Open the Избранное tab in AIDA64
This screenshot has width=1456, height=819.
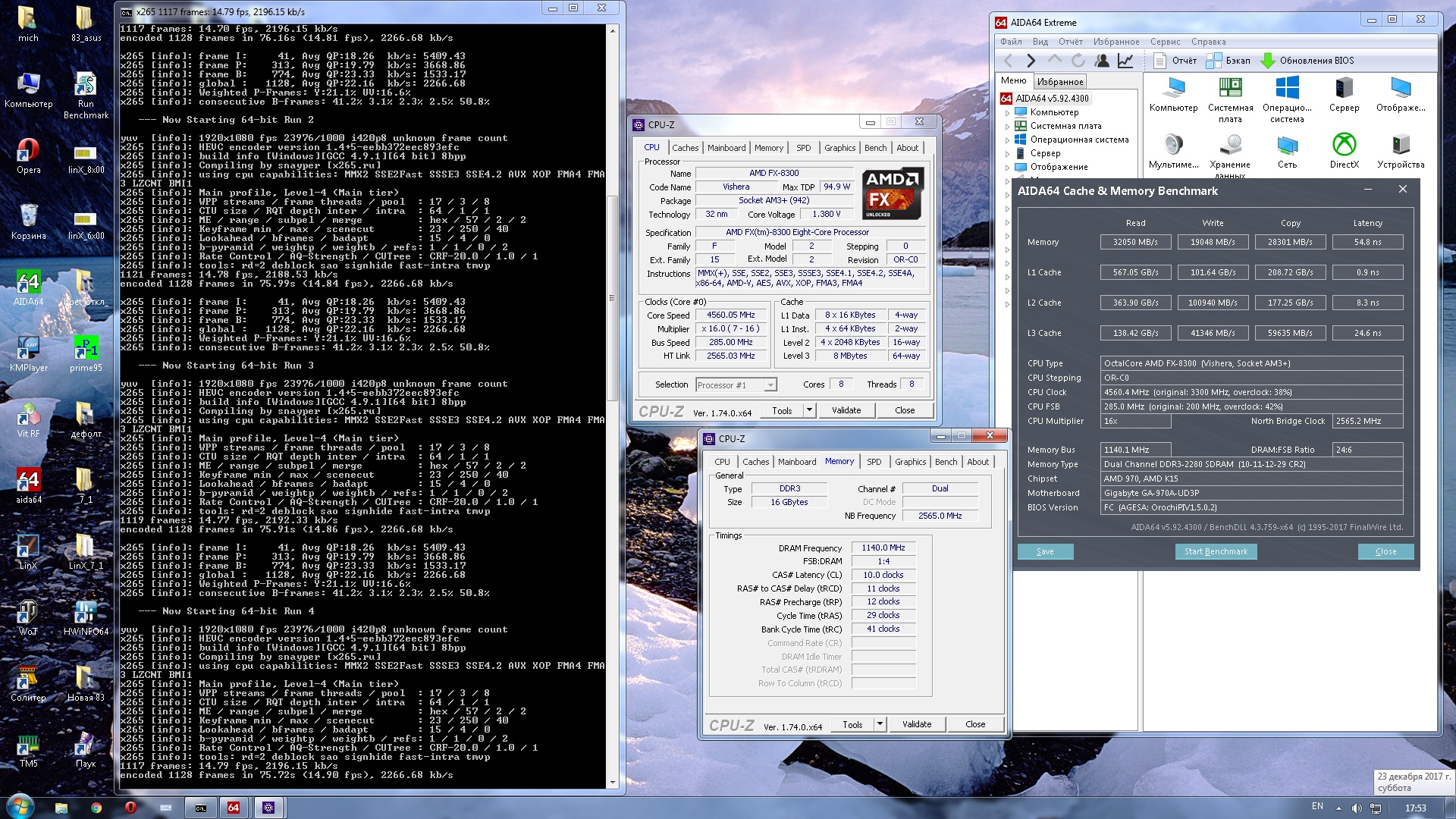point(1059,82)
